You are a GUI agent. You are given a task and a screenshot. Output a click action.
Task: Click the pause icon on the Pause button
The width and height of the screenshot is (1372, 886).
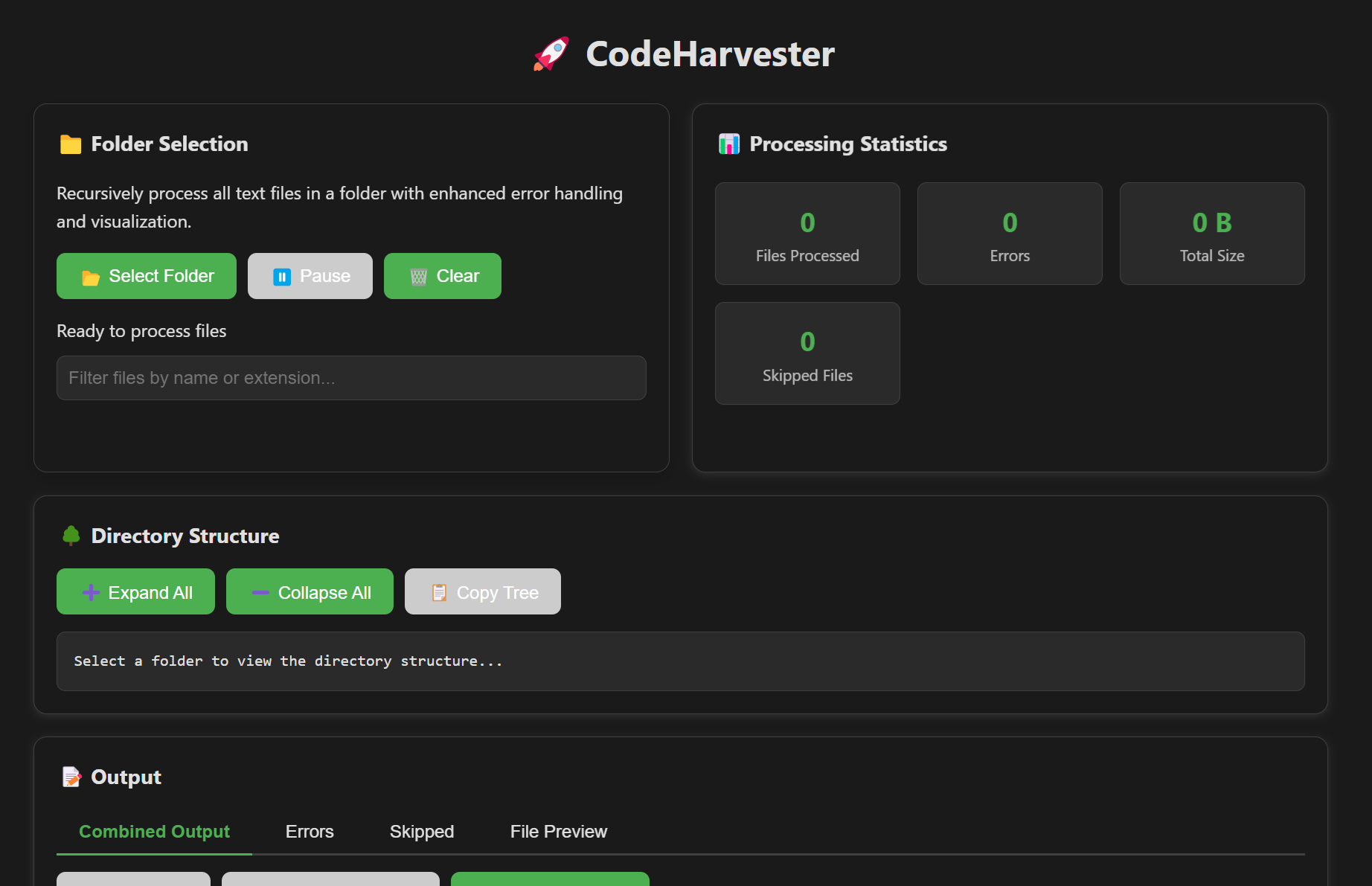point(281,276)
